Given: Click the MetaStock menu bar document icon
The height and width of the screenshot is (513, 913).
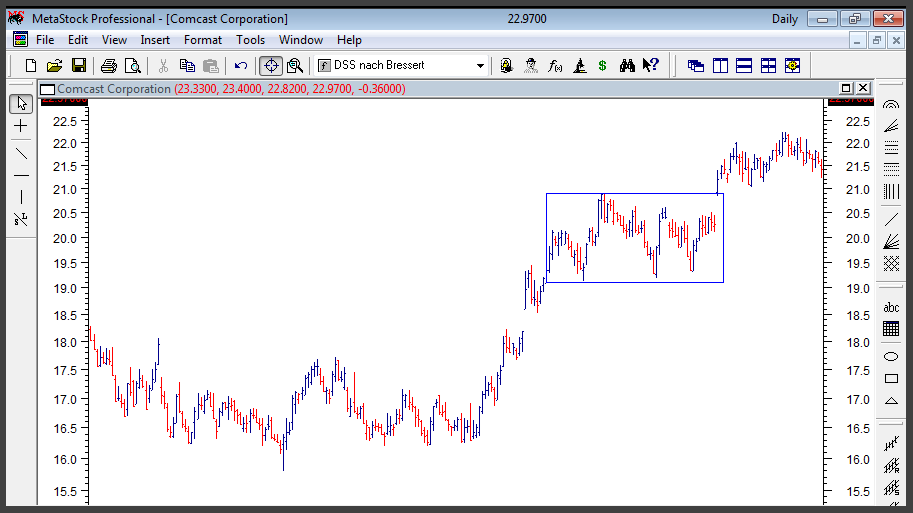Looking at the screenshot, I should (x=20, y=40).
